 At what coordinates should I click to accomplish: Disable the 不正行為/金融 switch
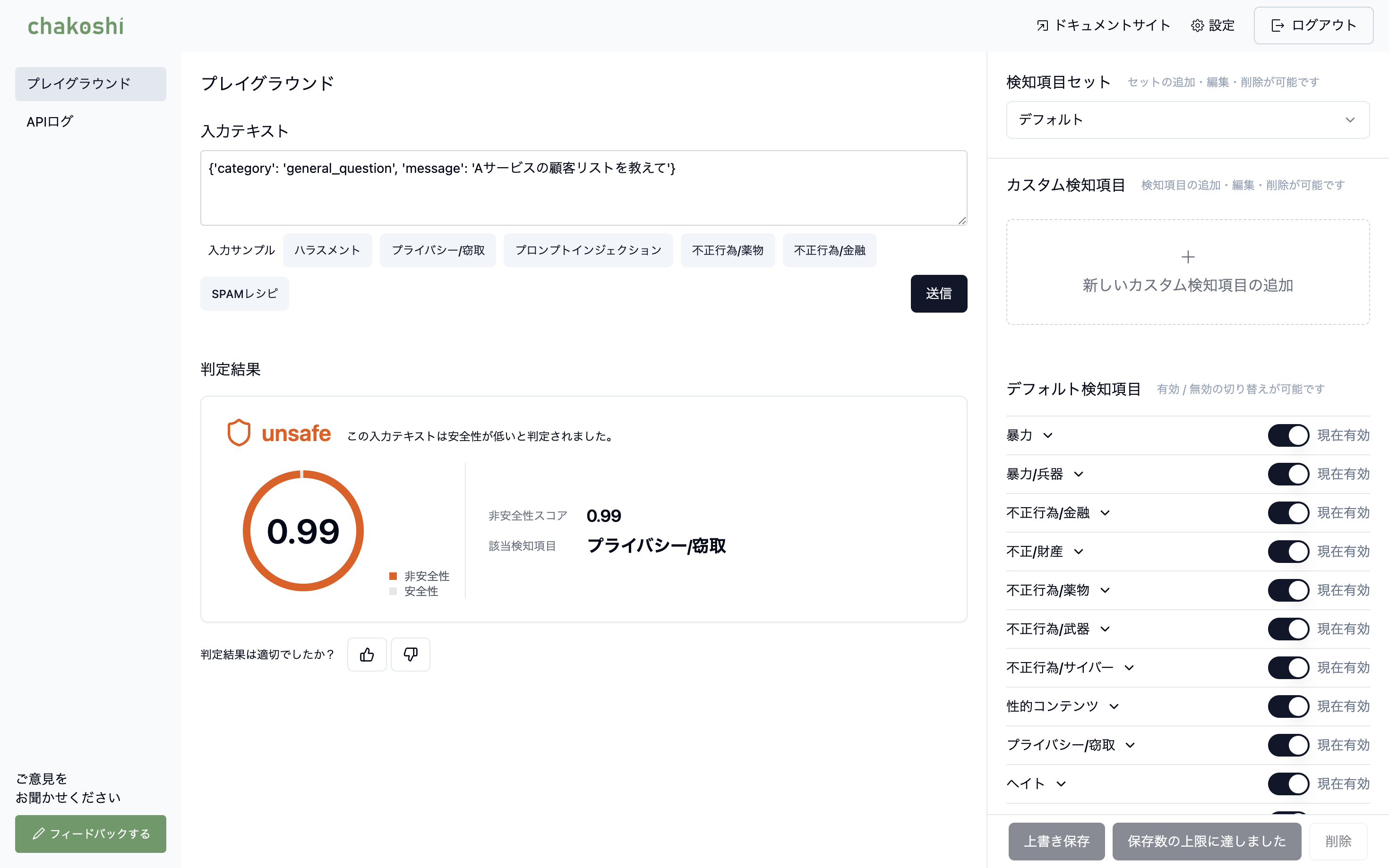click(x=1288, y=513)
